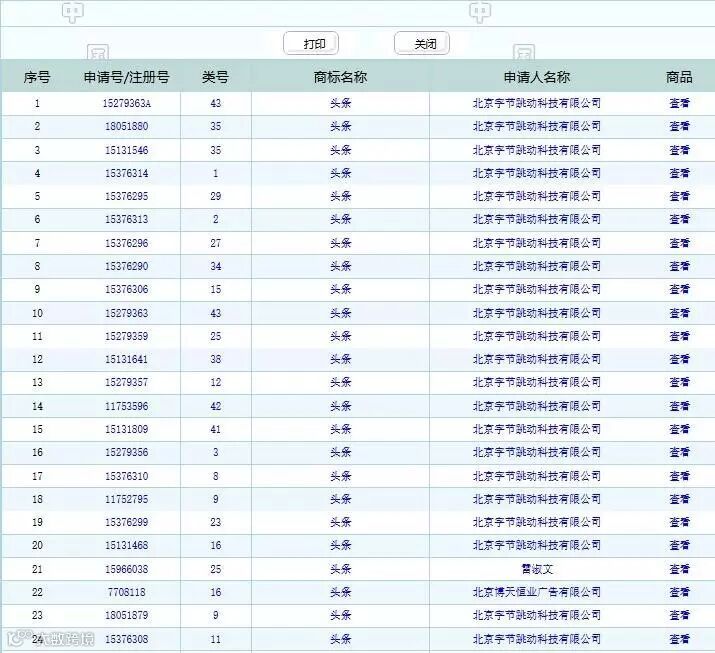Image resolution: width=715 pixels, height=653 pixels.
Task: Click application number 15376310
Action: 127,476
